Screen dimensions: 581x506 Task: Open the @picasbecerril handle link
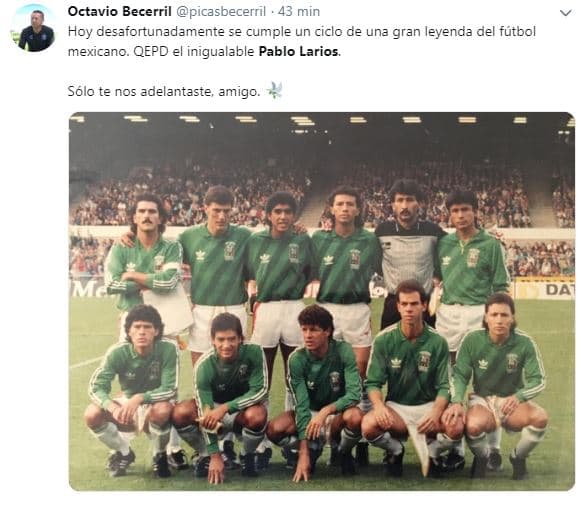point(221,12)
